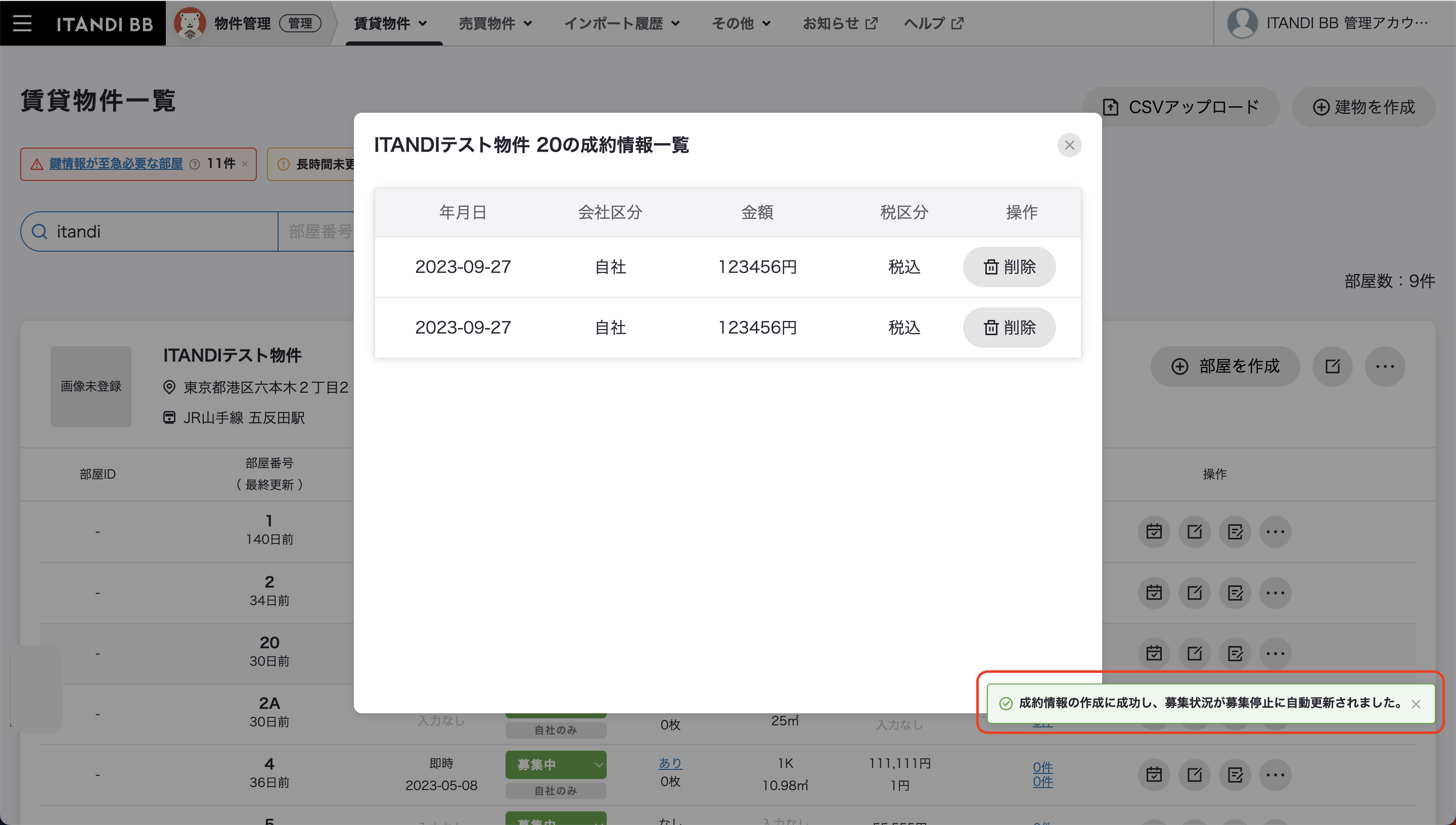The image size is (1456, 825).
Task: Dismiss the success toast notification
Action: point(1416,704)
